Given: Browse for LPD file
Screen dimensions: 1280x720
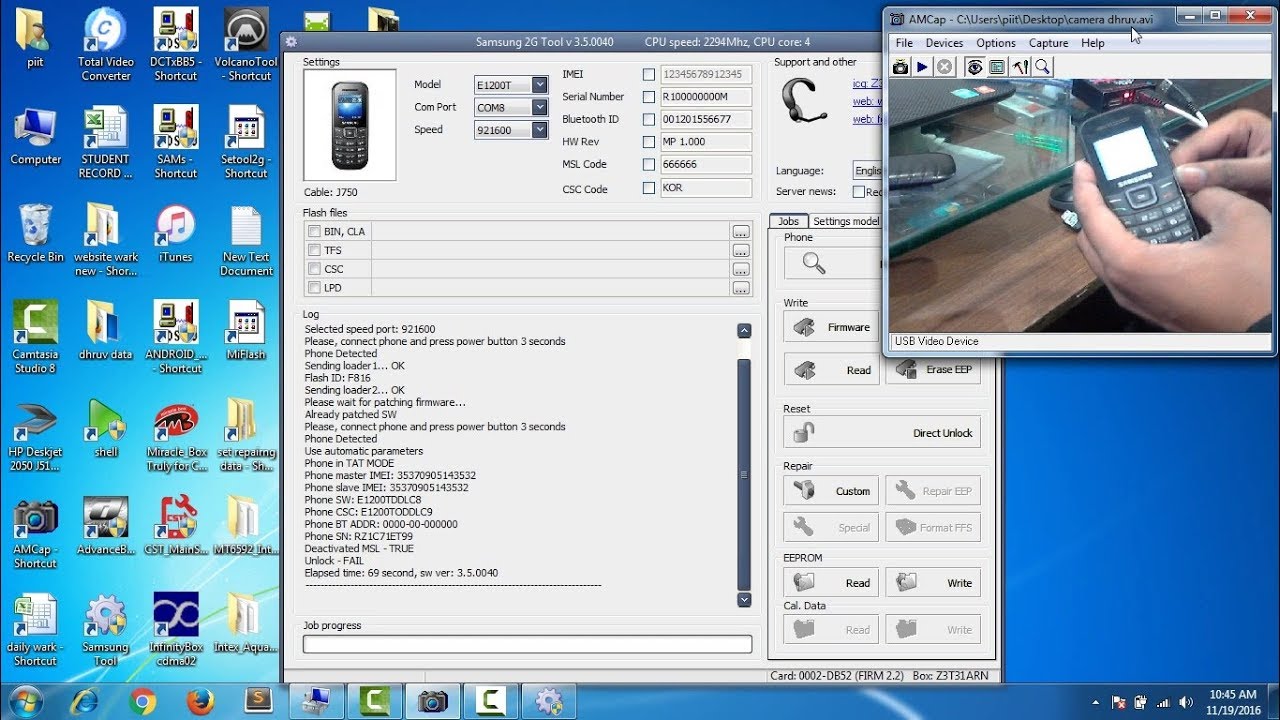Looking at the screenshot, I should tap(741, 288).
